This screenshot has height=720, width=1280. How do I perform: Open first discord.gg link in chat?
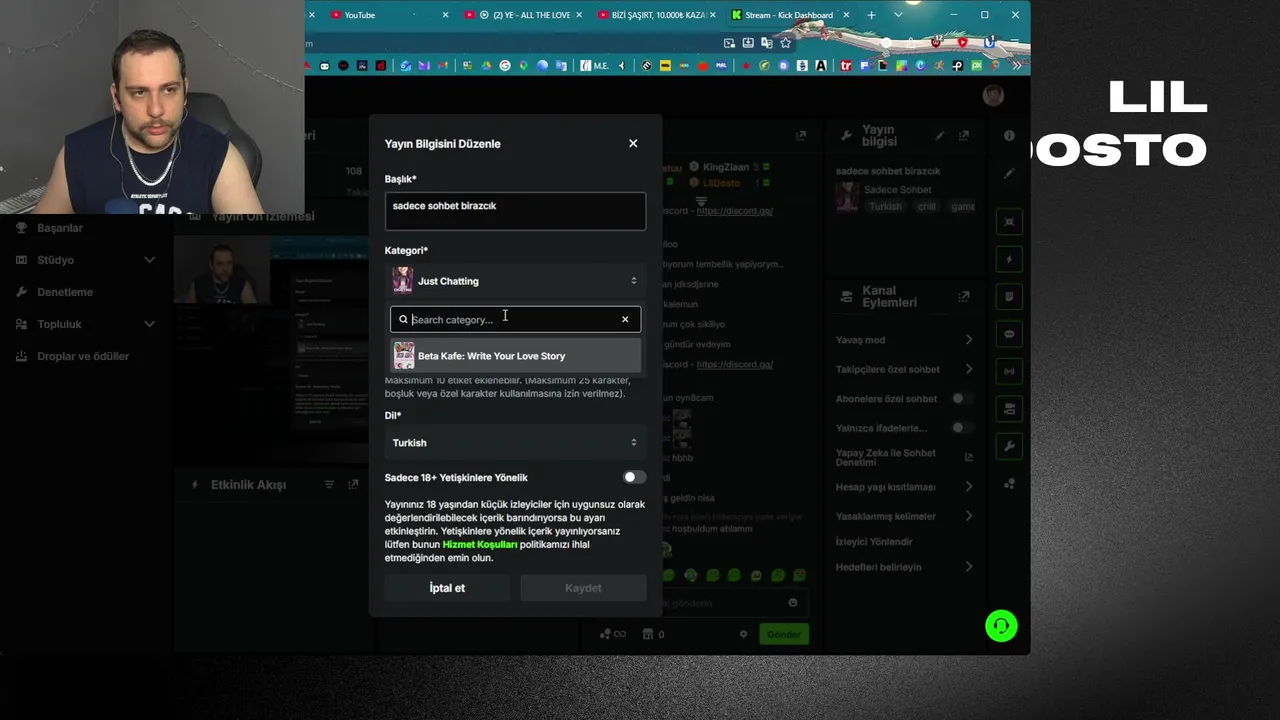(x=735, y=211)
